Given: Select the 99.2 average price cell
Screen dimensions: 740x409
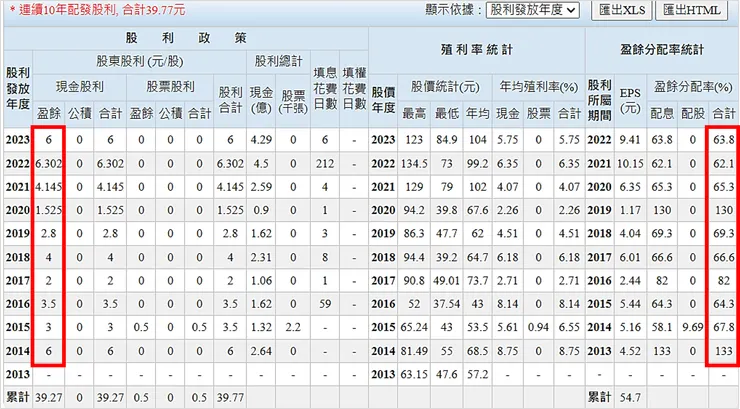Looking at the screenshot, I should point(478,164).
